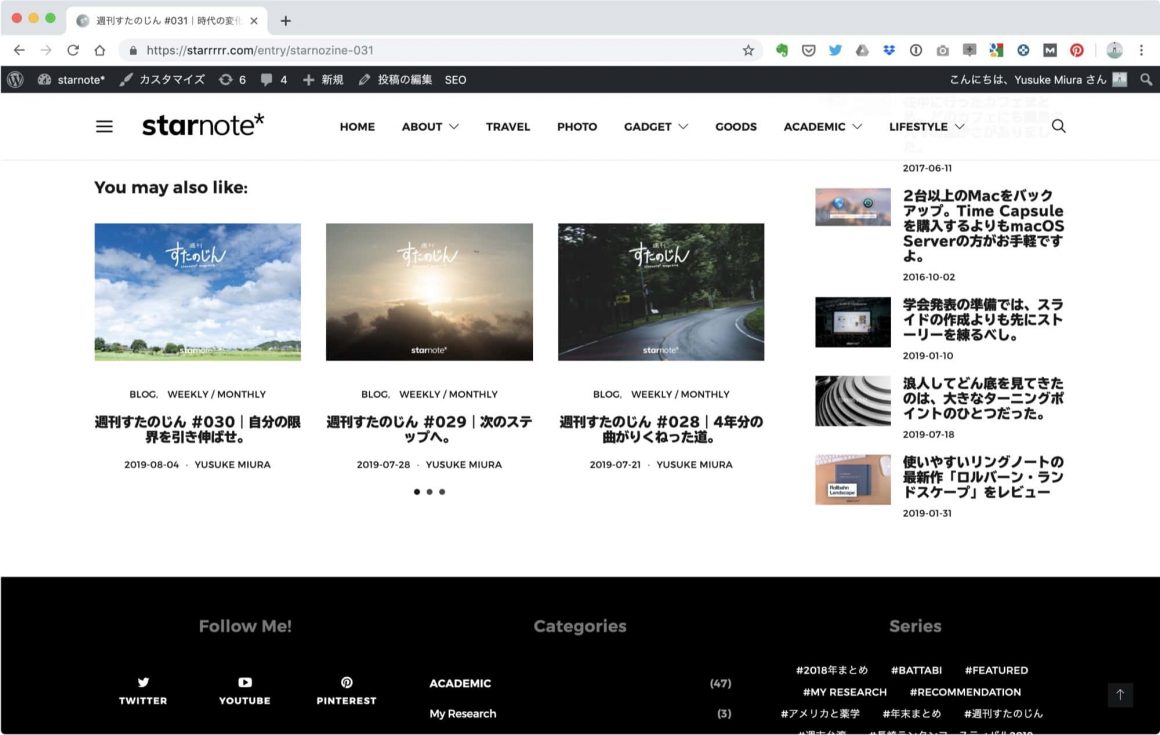Select the third carousel pagination dot
Screen dimensions: 1160x735
click(442, 492)
